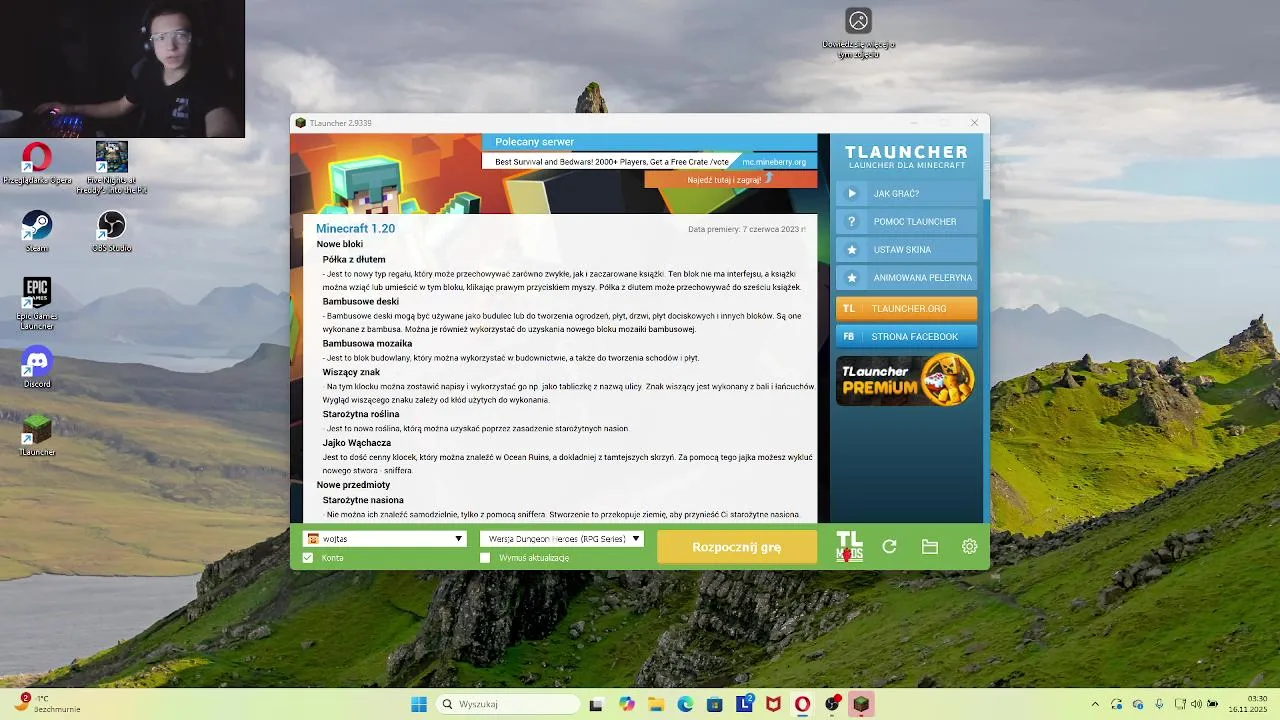Open File Explorer from taskbar
This screenshot has height=720, width=1280.
(x=656, y=704)
